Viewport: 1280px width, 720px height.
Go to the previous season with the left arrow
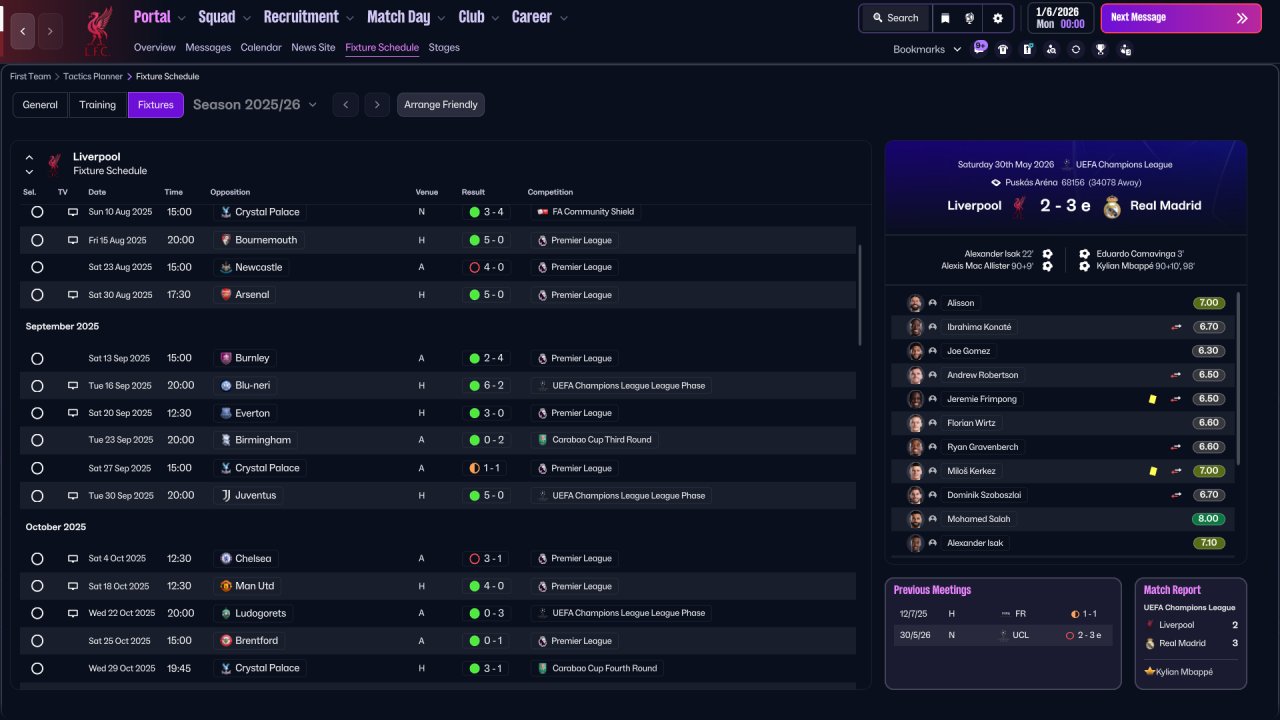pos(345,105)
